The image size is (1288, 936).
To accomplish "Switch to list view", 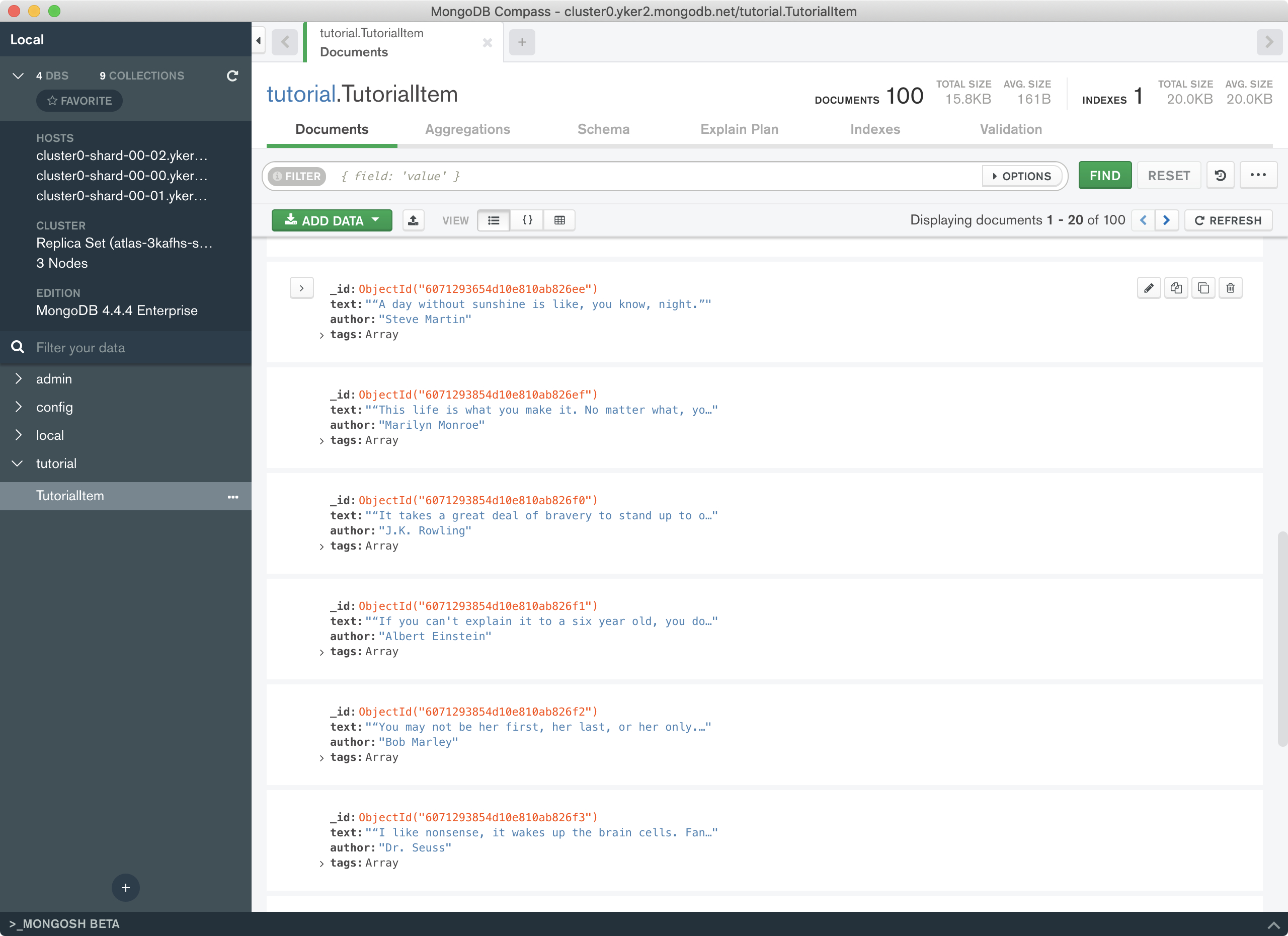I will point(494,220).
